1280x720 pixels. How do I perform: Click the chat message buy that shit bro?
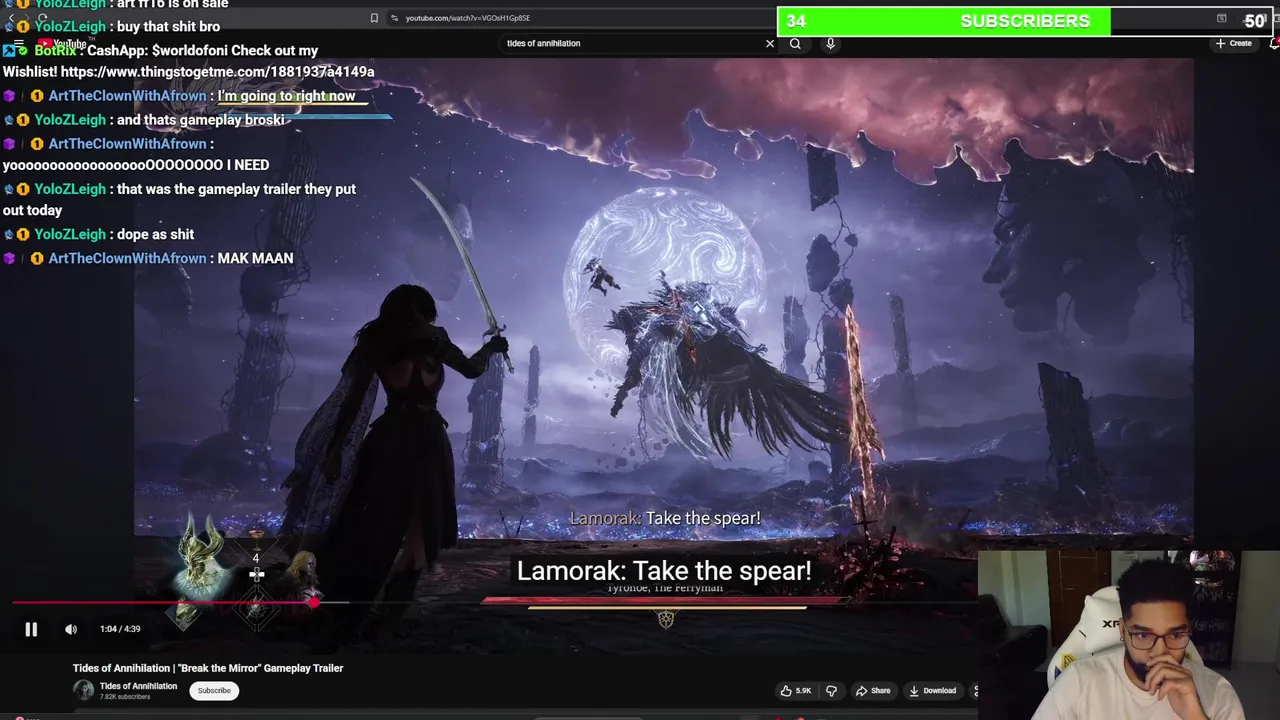168,27
